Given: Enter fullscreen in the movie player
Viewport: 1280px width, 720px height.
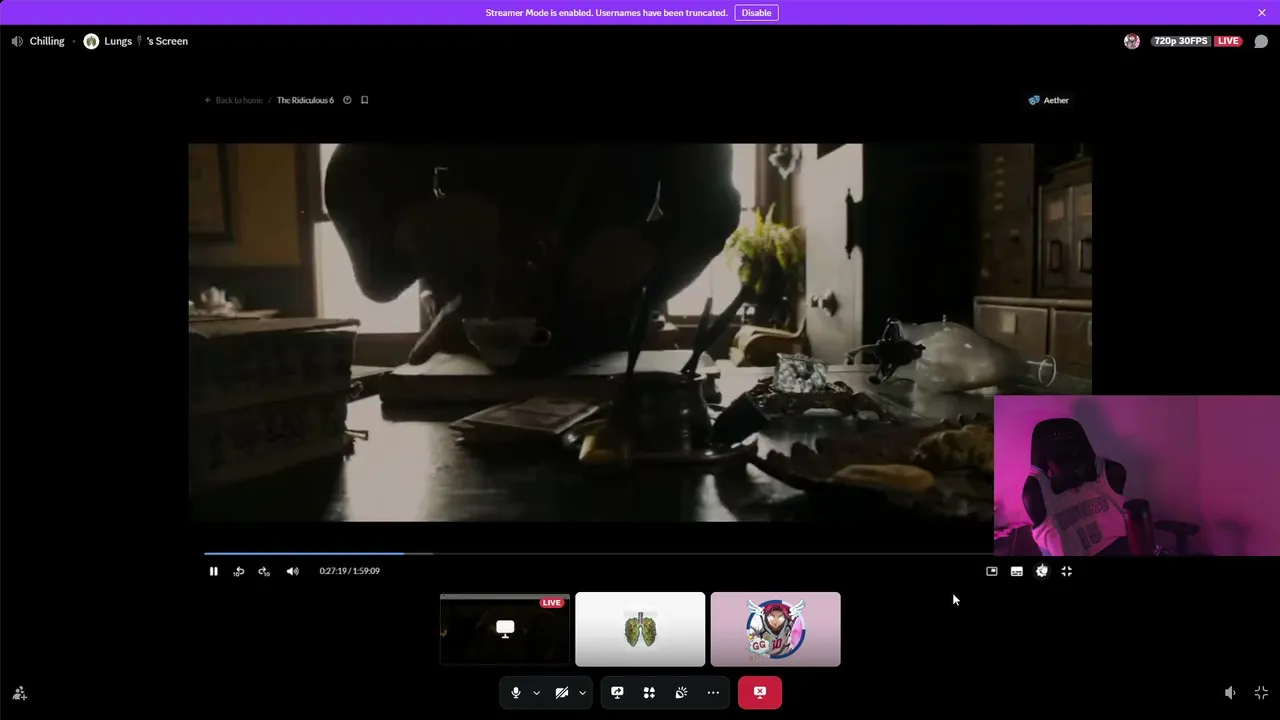Looking at the screenshot, I should click(1067, 571).
